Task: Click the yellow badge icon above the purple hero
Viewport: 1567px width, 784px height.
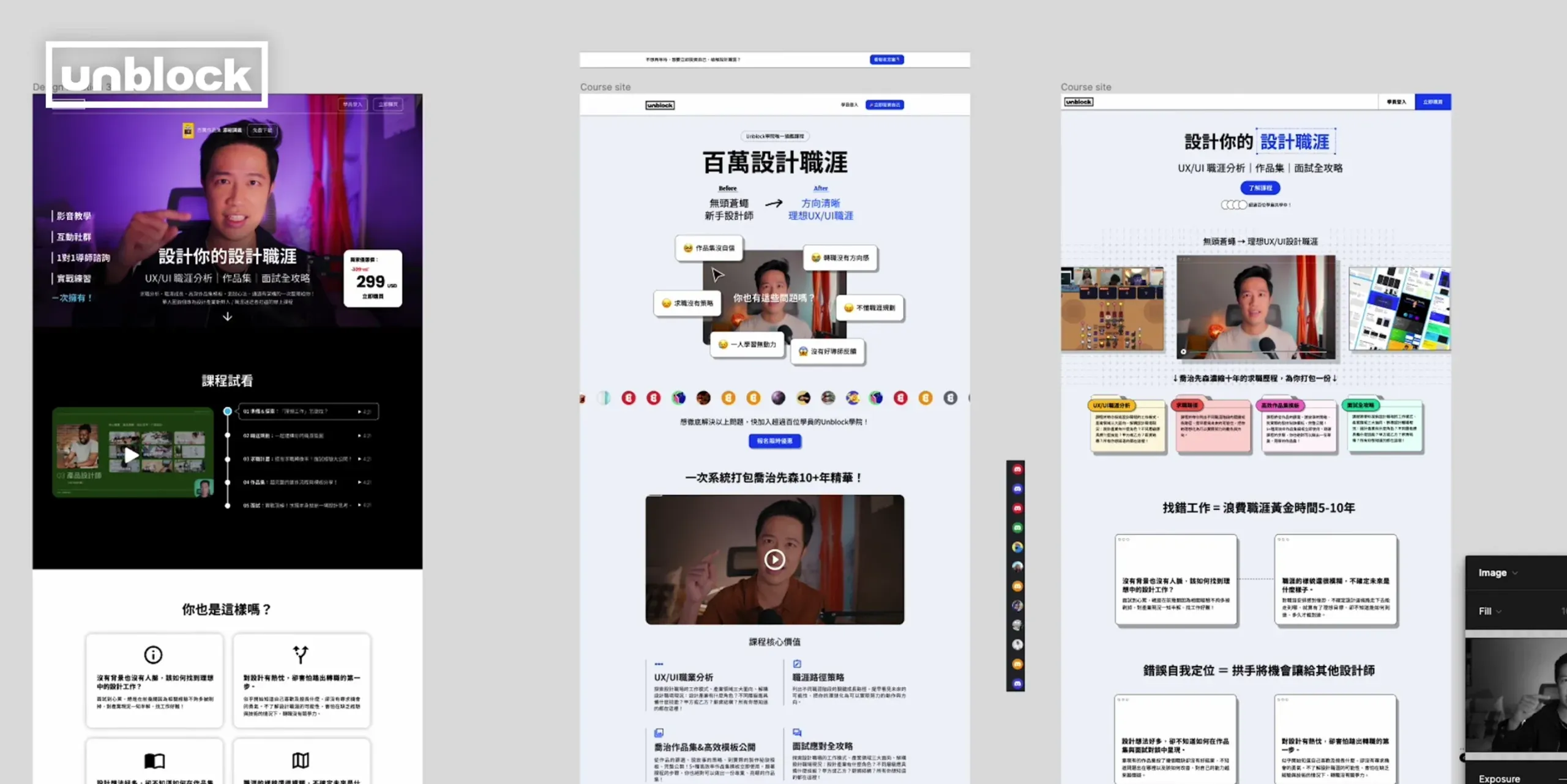Action: (x=188, y=130)
